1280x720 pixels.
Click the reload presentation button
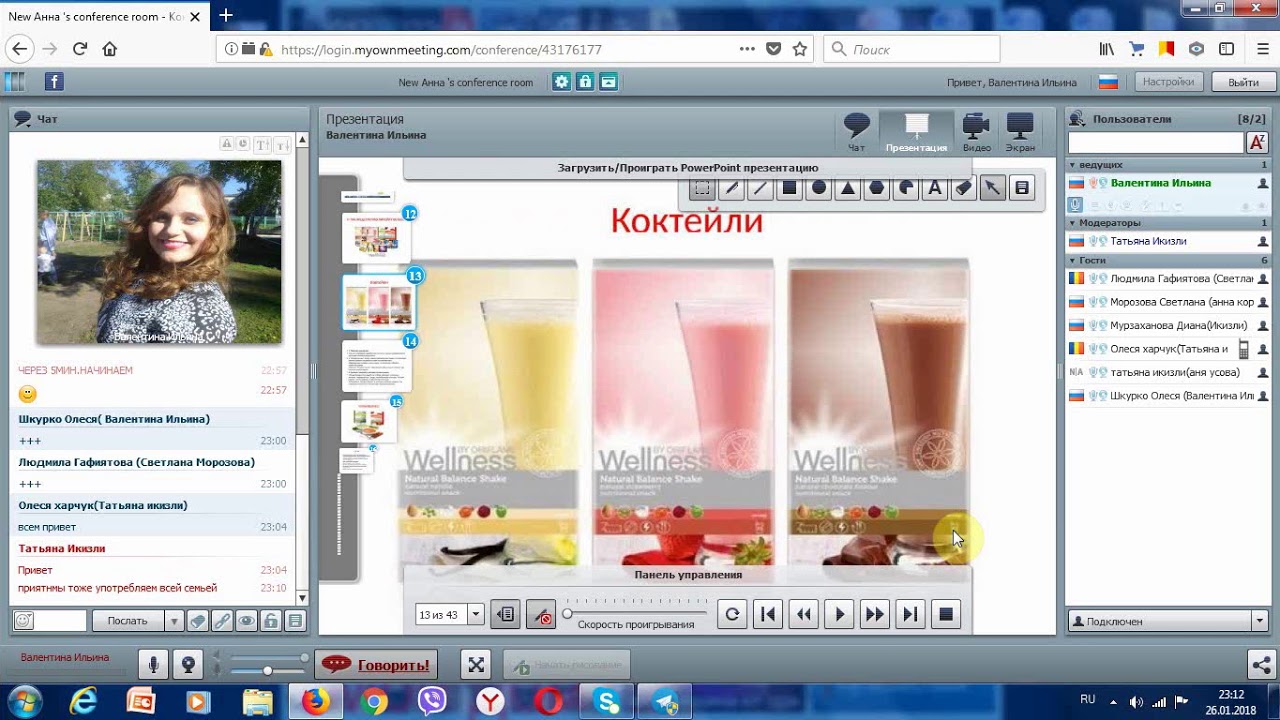tap(732, 615)
